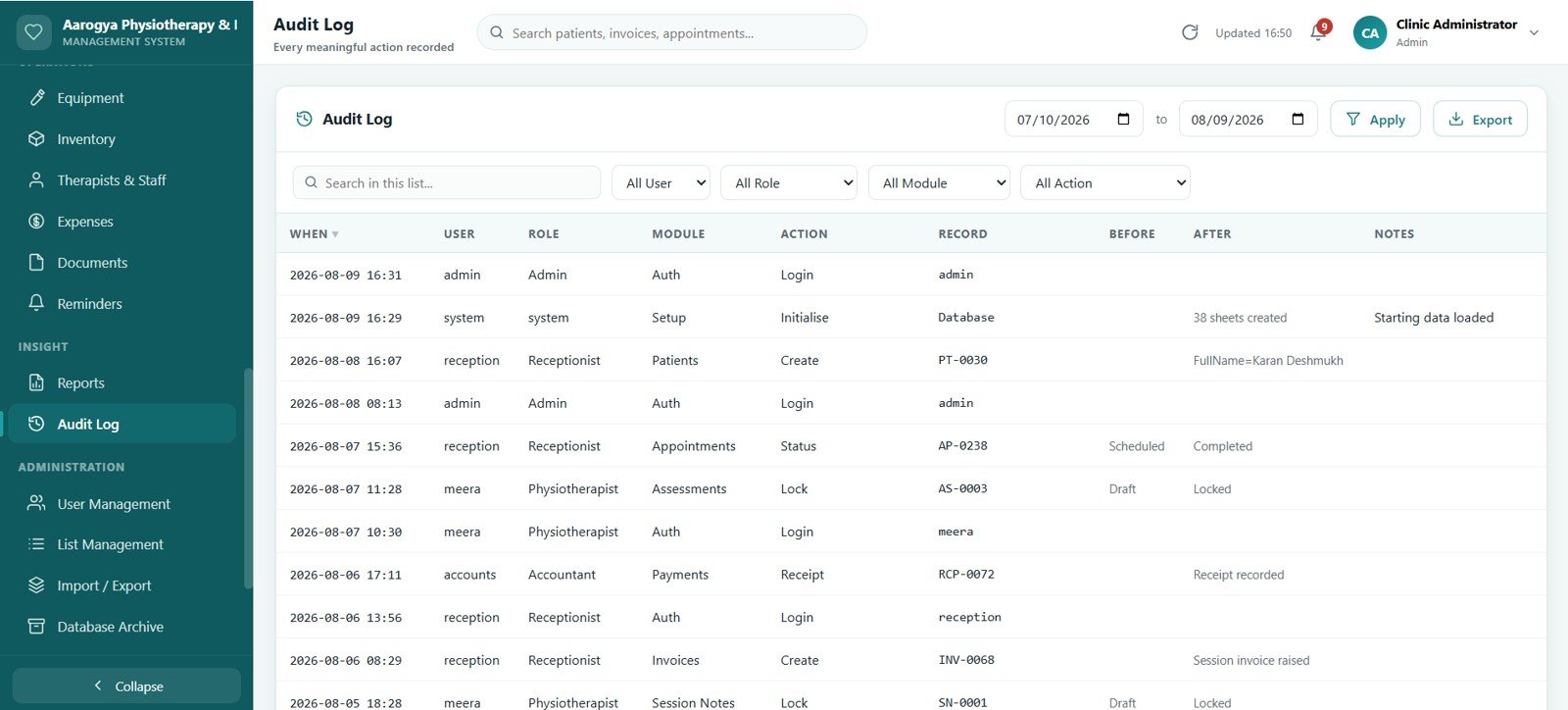Click the MODULE column header
This screenshot has height=710, width=1568.
678,234
